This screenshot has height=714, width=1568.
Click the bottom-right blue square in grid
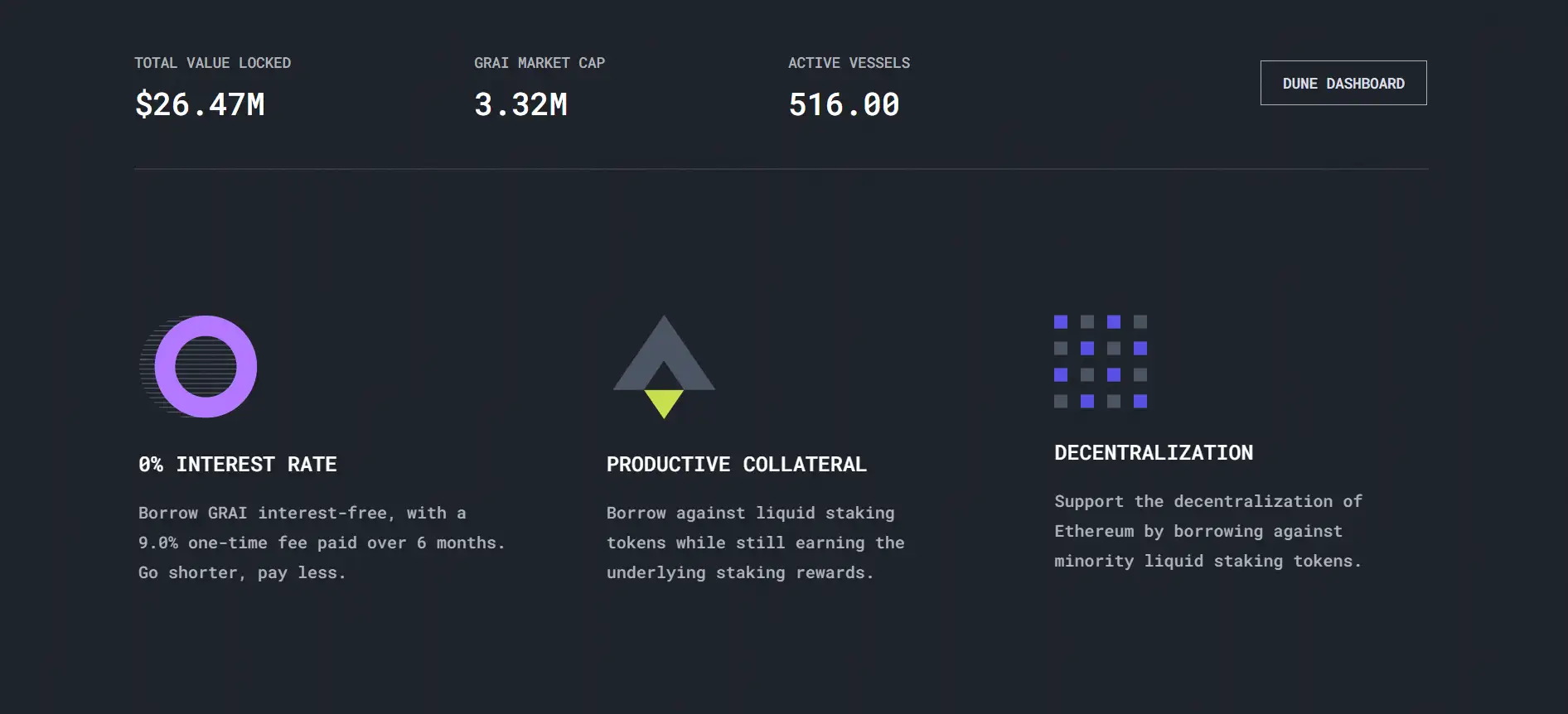[x=1140, y=402]
